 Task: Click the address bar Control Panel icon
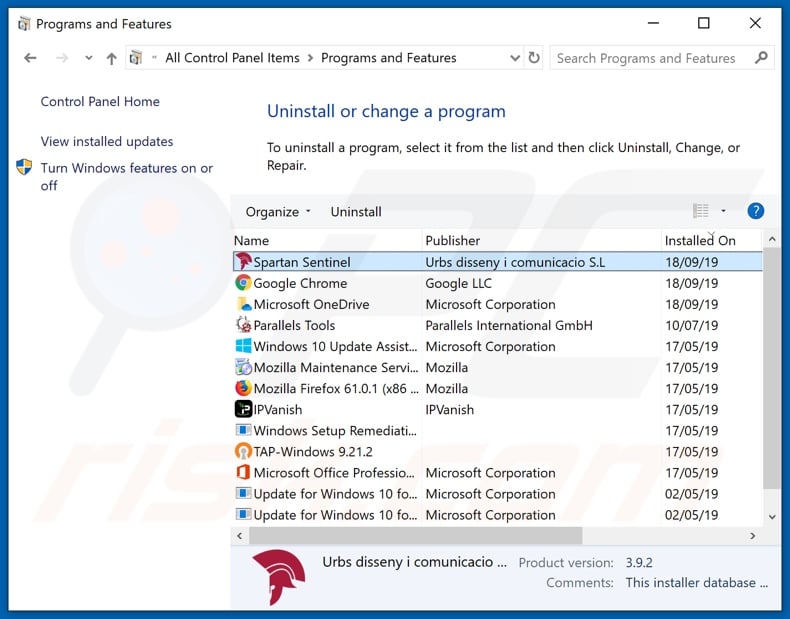(x=136, y=58)
